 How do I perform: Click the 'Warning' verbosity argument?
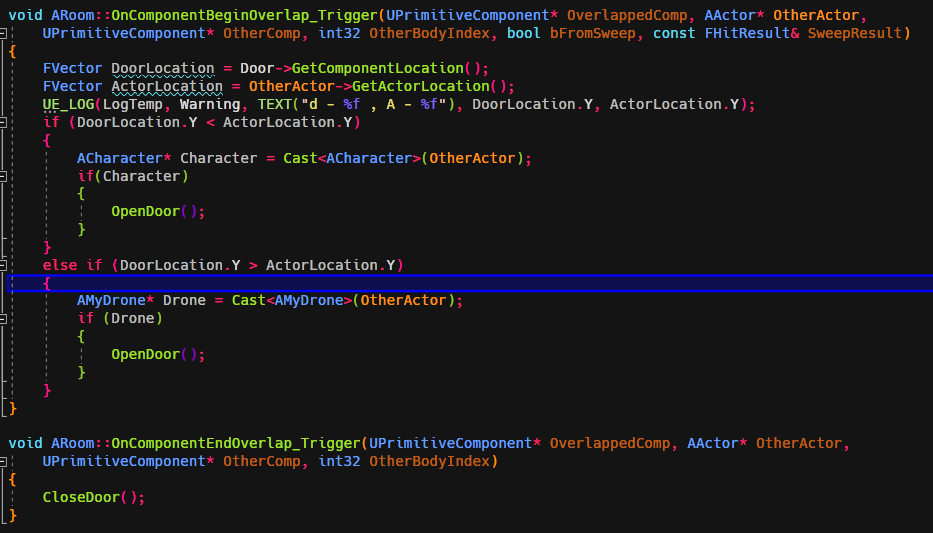[x=210, y=105]
